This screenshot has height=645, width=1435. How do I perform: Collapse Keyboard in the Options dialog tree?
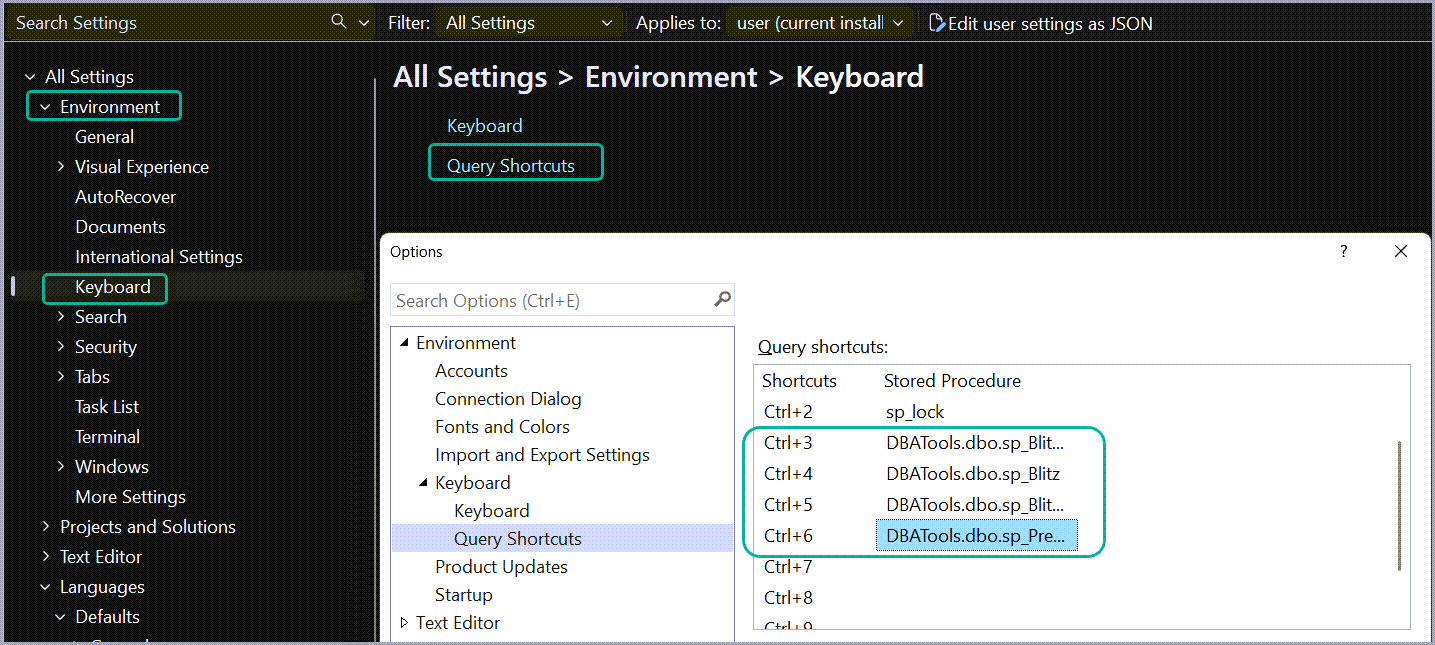[424, 482]
